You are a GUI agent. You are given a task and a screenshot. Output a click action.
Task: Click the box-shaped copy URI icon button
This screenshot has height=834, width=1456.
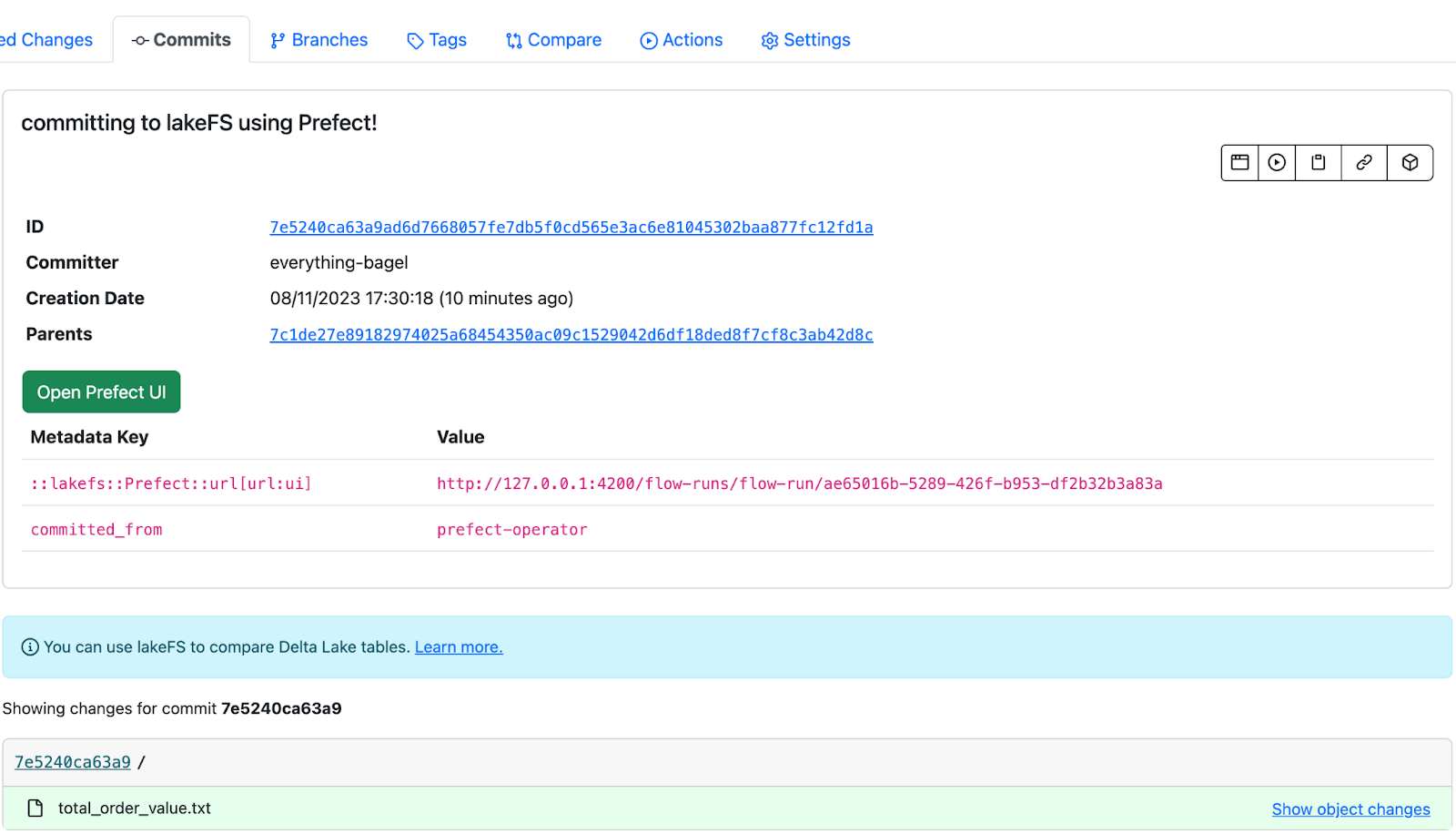click(x=1410, y=163)
